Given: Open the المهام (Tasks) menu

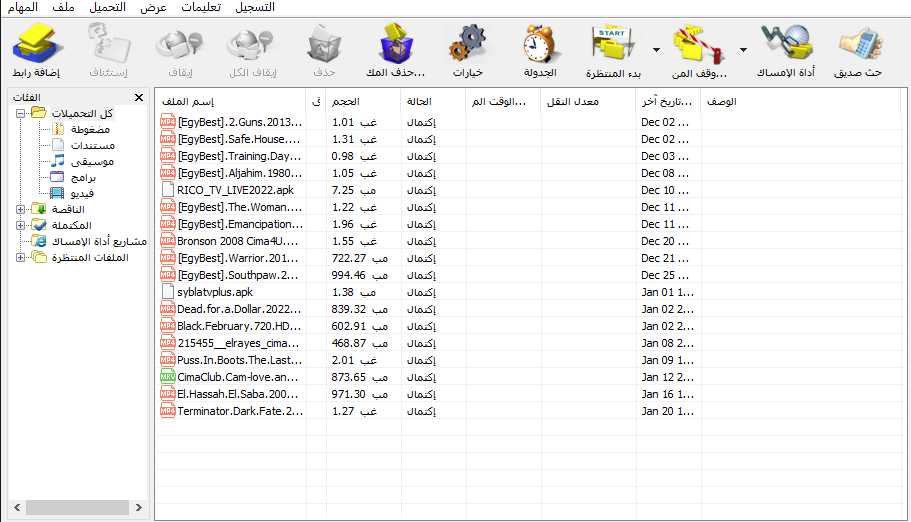Looking at the screenshot, I should (x=23, y=8).
